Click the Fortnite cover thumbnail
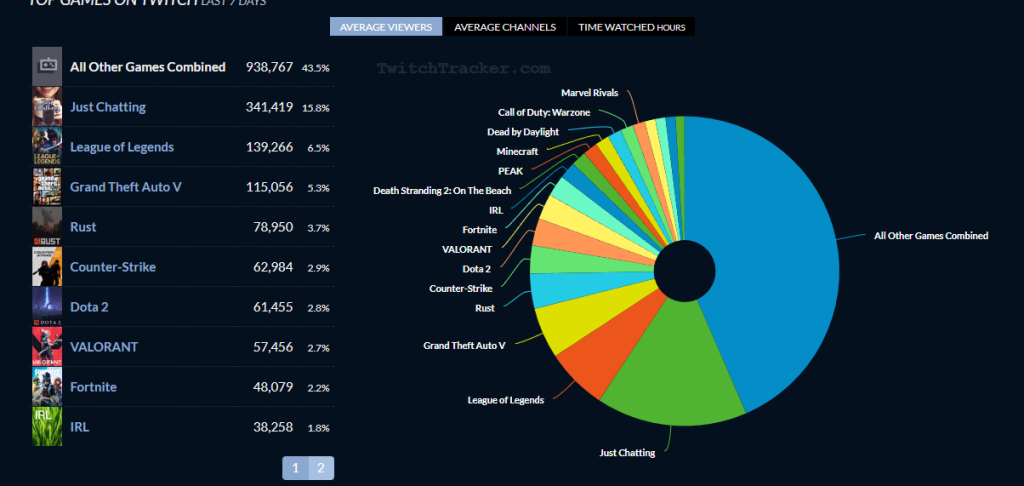This screenshot has height=486, width=1024. click(47, 387)
